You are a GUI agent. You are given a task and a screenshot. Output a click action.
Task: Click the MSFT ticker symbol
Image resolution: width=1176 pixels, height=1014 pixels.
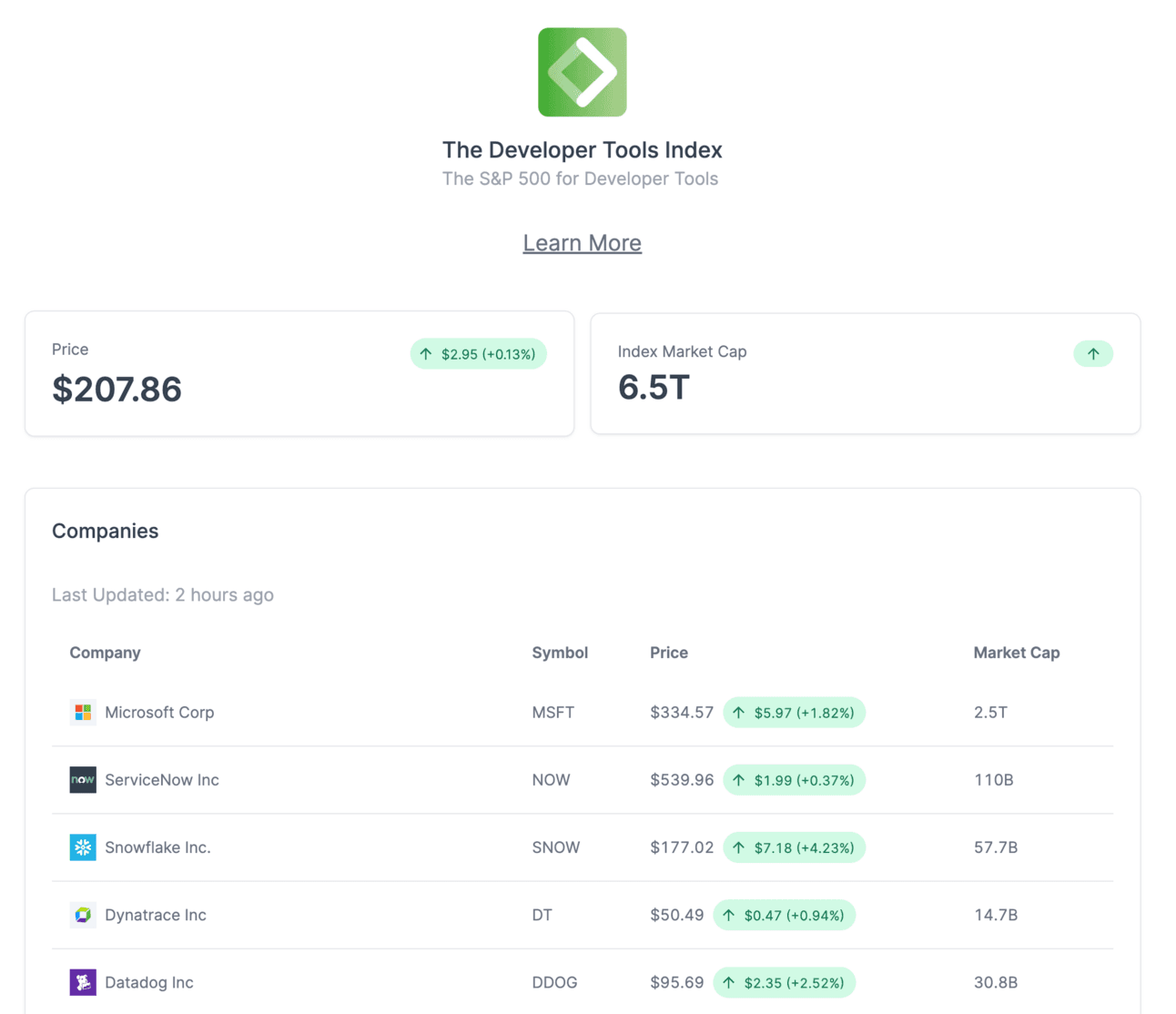[x=553, y=713]
